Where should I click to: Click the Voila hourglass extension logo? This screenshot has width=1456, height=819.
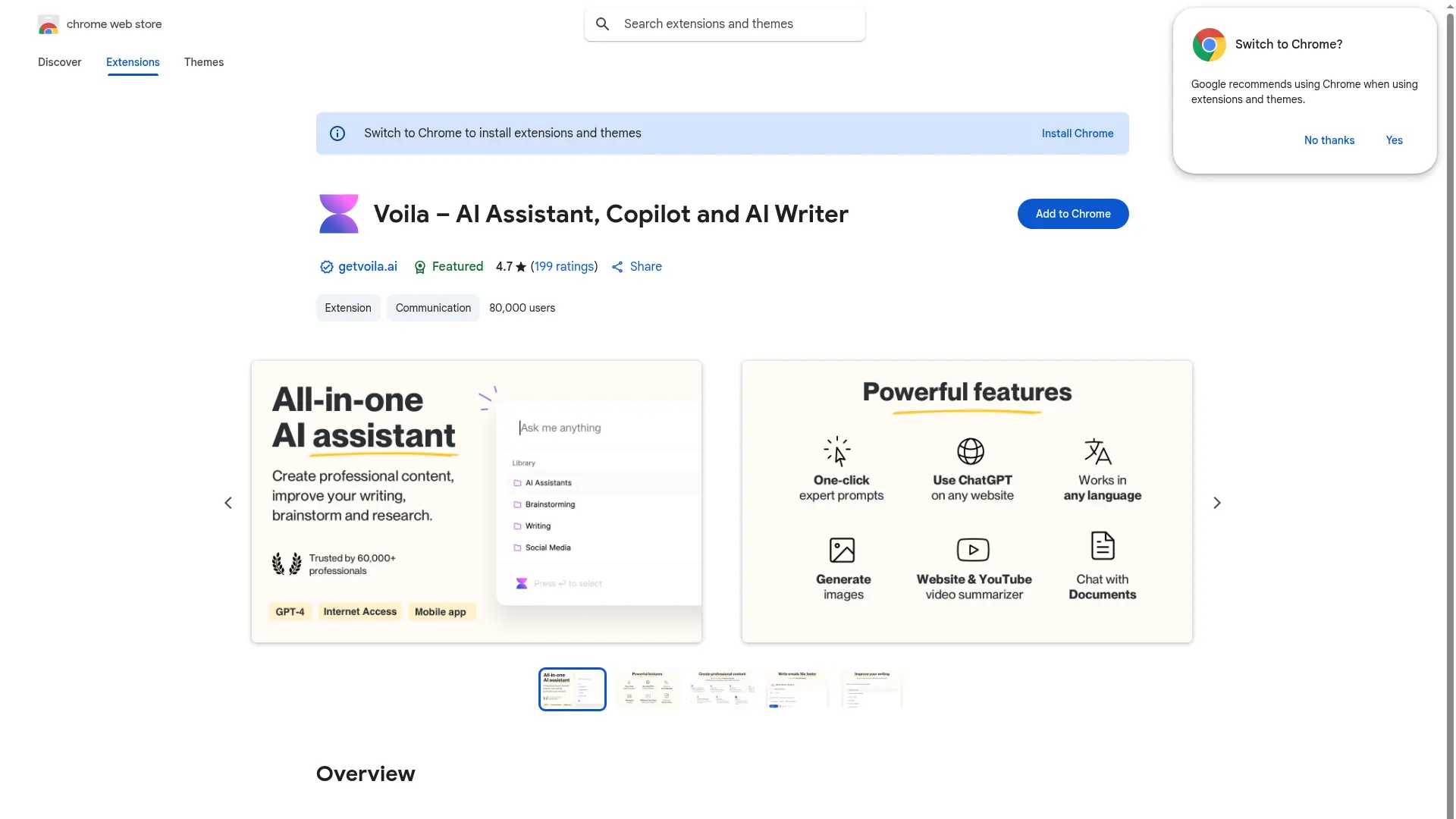338,214
